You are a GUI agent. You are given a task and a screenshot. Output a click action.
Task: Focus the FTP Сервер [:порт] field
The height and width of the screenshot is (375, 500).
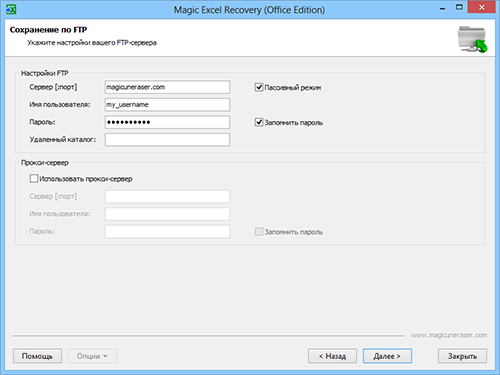coord(167,87)
